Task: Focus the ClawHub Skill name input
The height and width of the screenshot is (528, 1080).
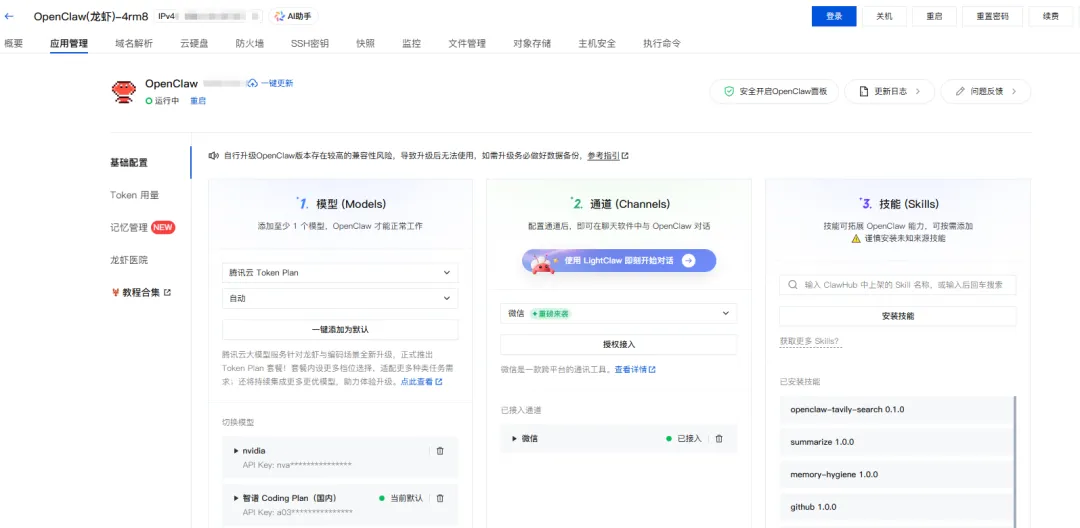Action: [898, 284]
